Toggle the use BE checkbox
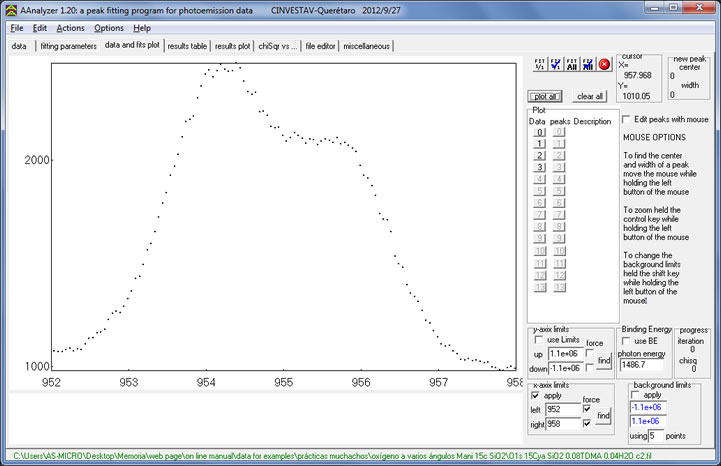Screen dimensions: 721x466 click(628, 342)
